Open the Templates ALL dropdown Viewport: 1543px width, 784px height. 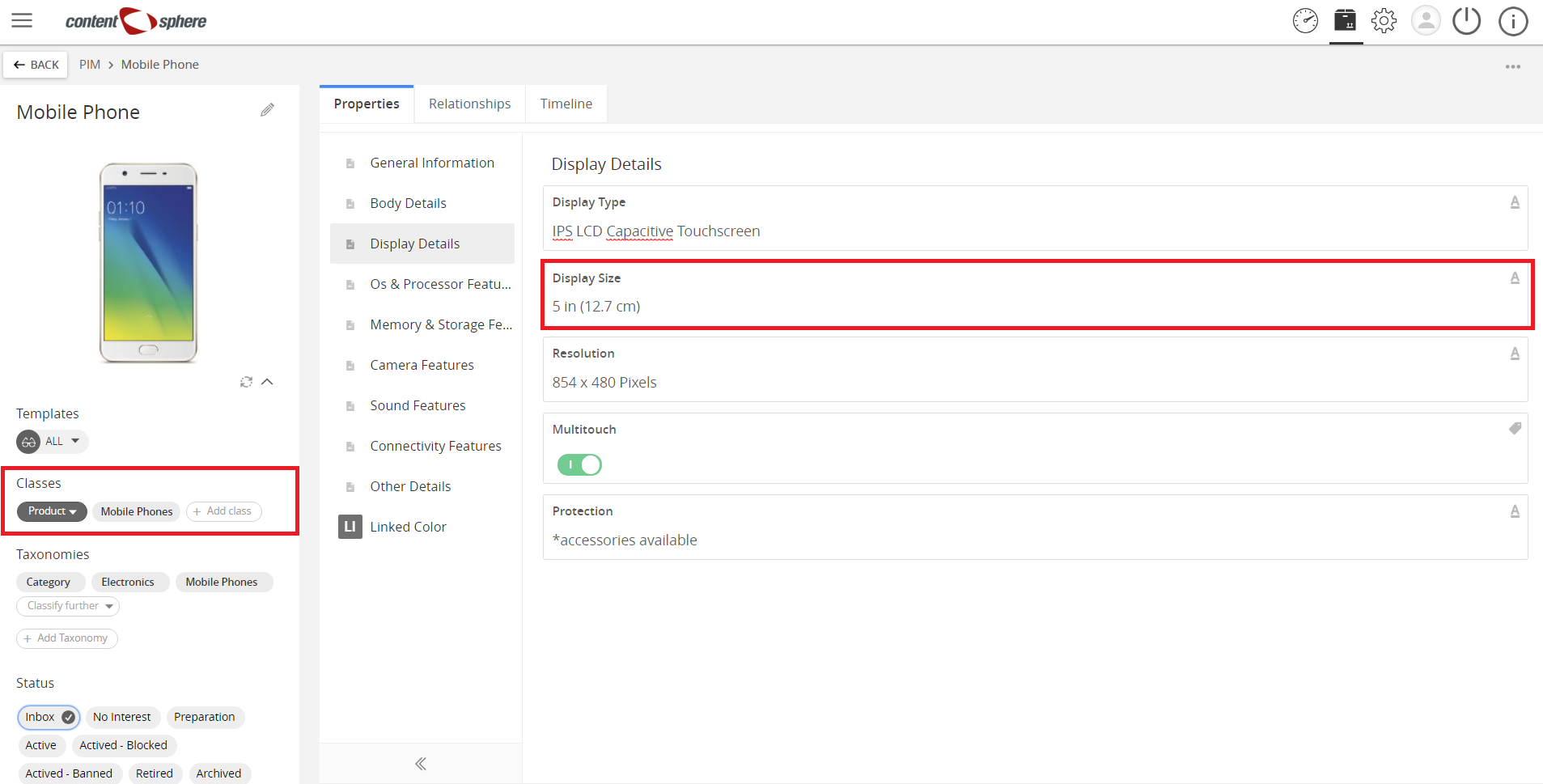tap(52, 441)
